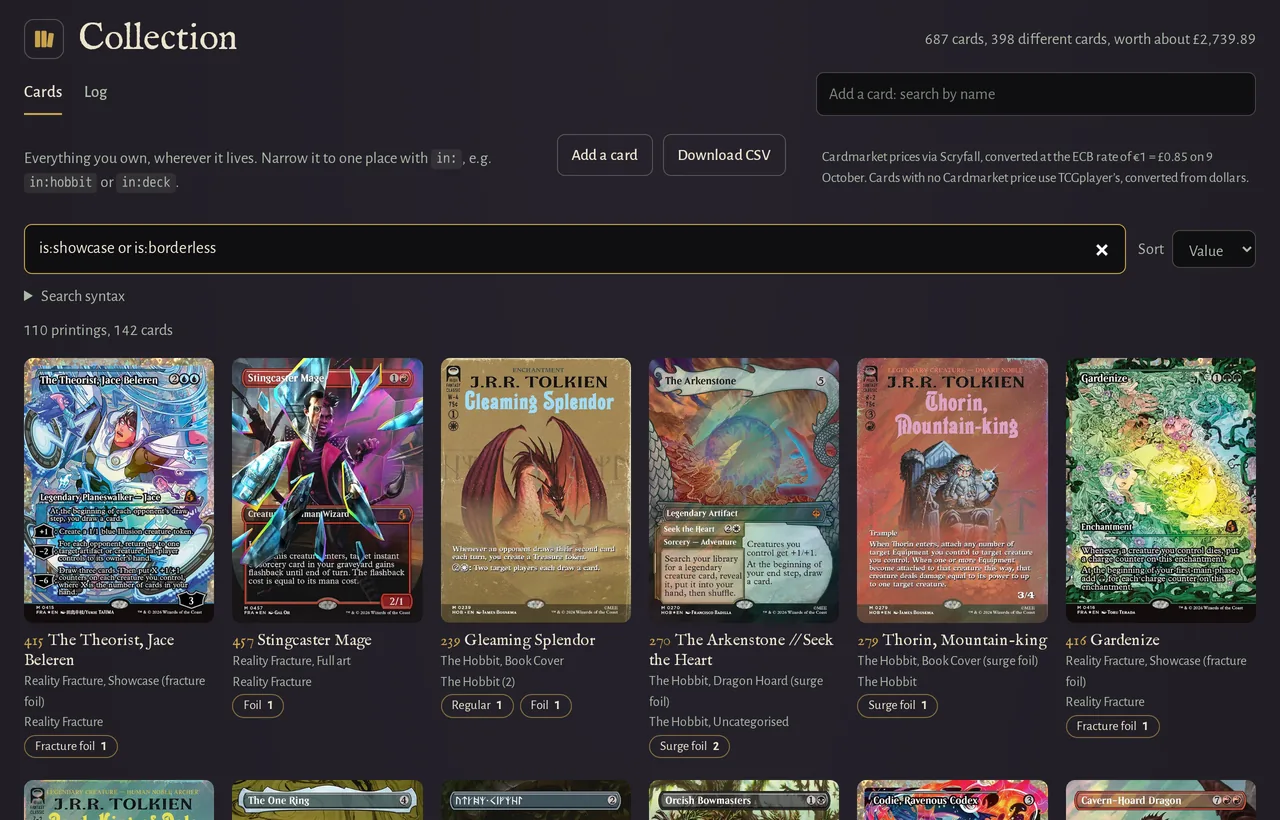Click Thorin's 'Surge foil 1' badge

point(898,705)
